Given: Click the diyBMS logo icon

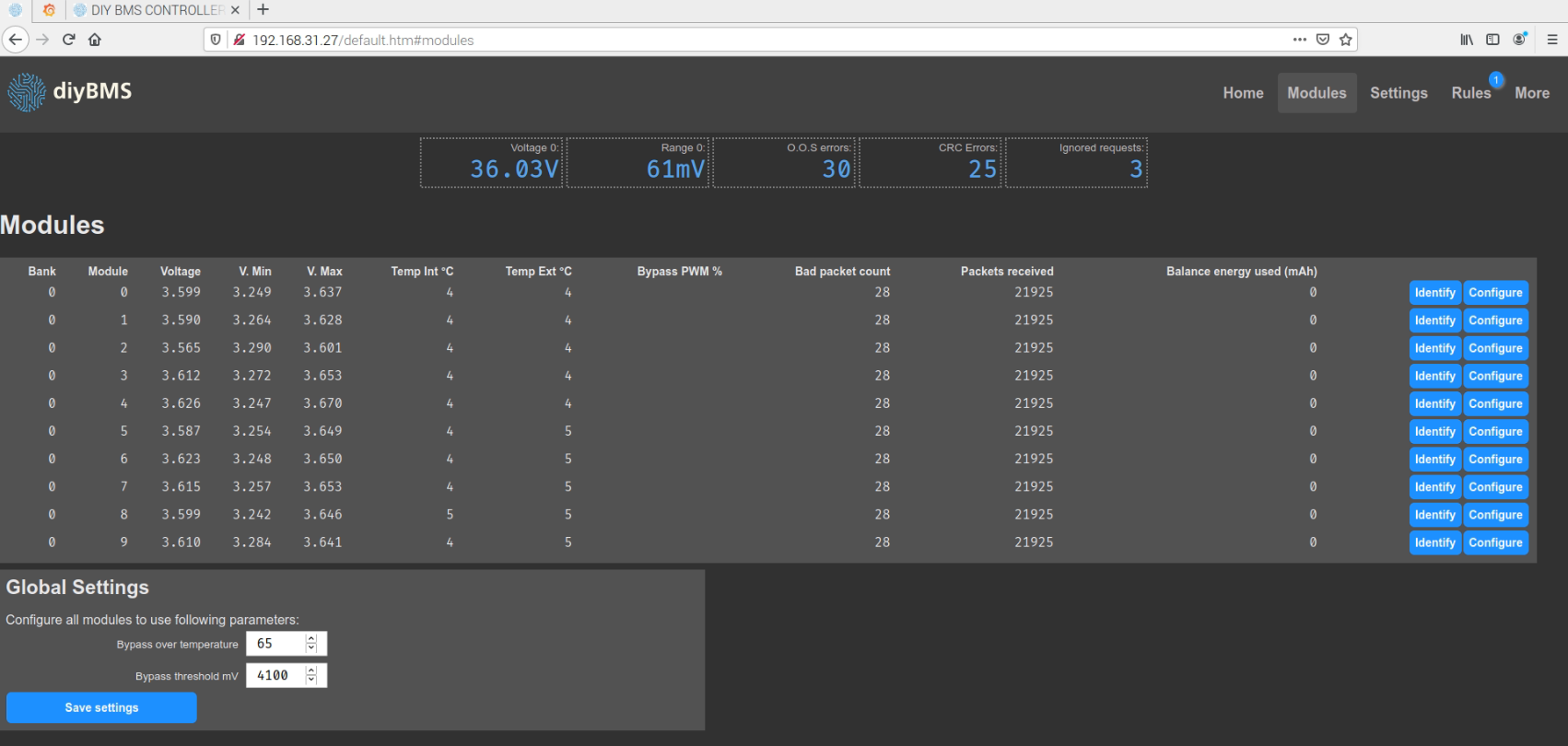Looking at the screenshot, I should point(27,92).
